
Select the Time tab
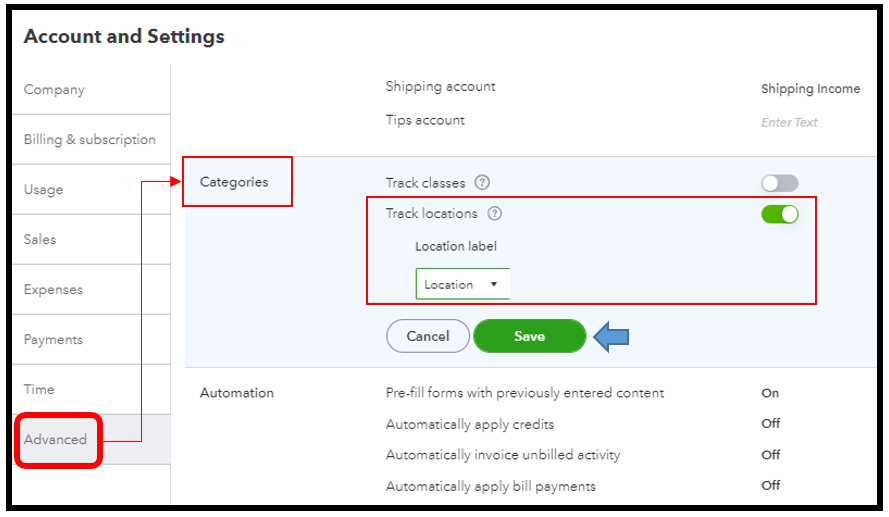(39, 390)
